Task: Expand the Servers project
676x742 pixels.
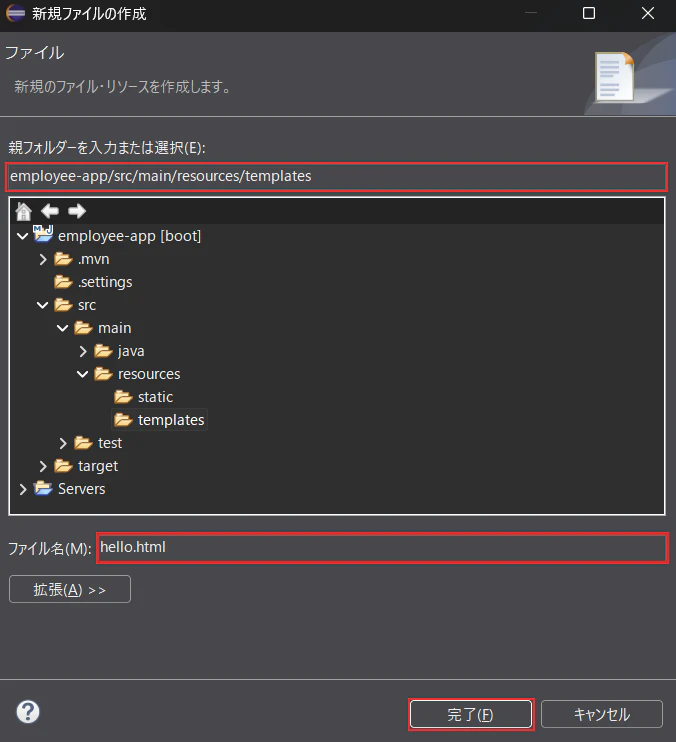Action: pyautogui.click(x=23, y=489)
